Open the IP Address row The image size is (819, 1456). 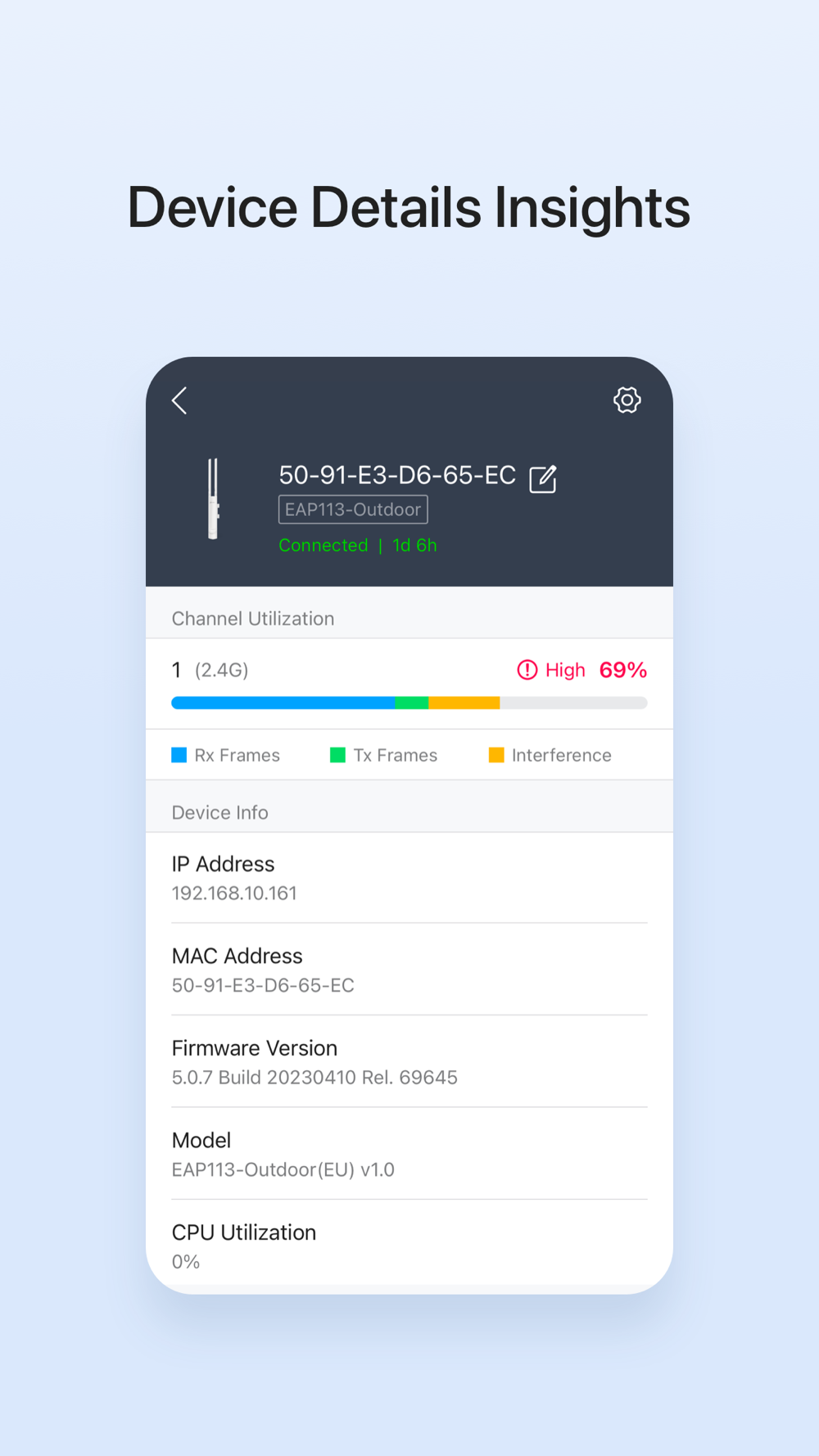(409, 878)
